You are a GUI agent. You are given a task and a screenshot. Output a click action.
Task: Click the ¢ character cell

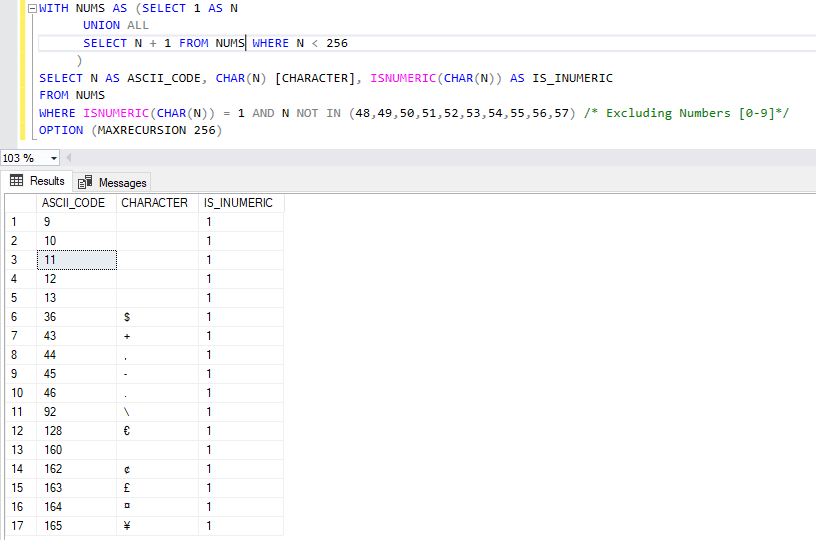click(158, 469)
